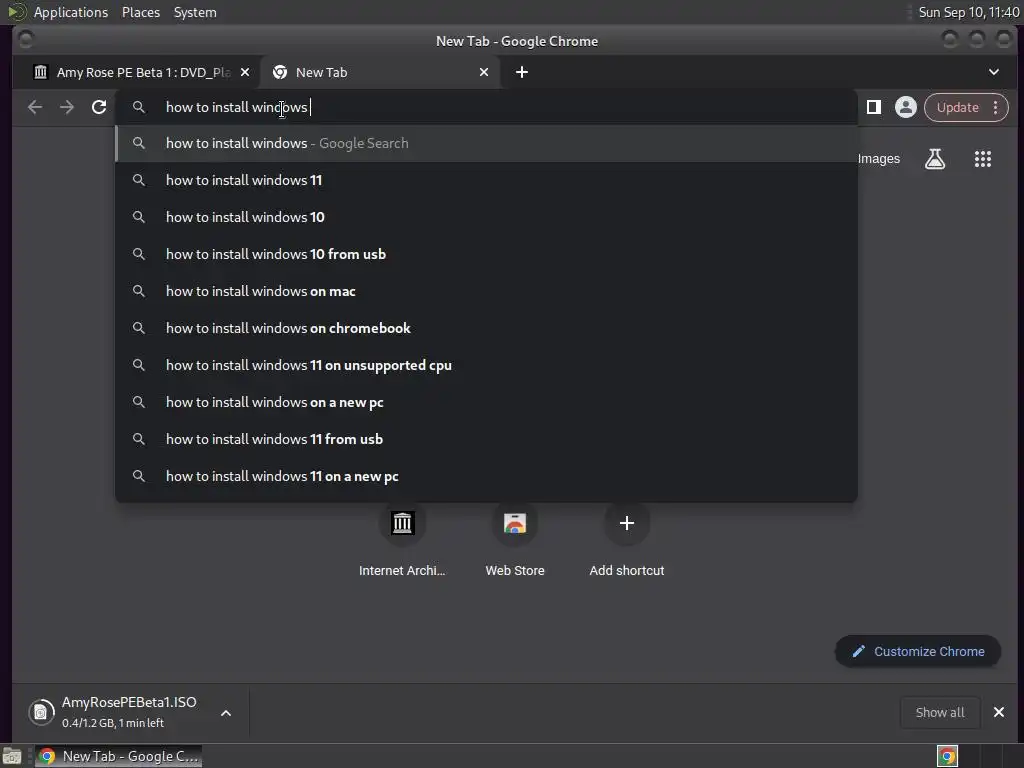Open the Search Labs flask icon
Screen dimensions: 1024x768
coord(935,159)
